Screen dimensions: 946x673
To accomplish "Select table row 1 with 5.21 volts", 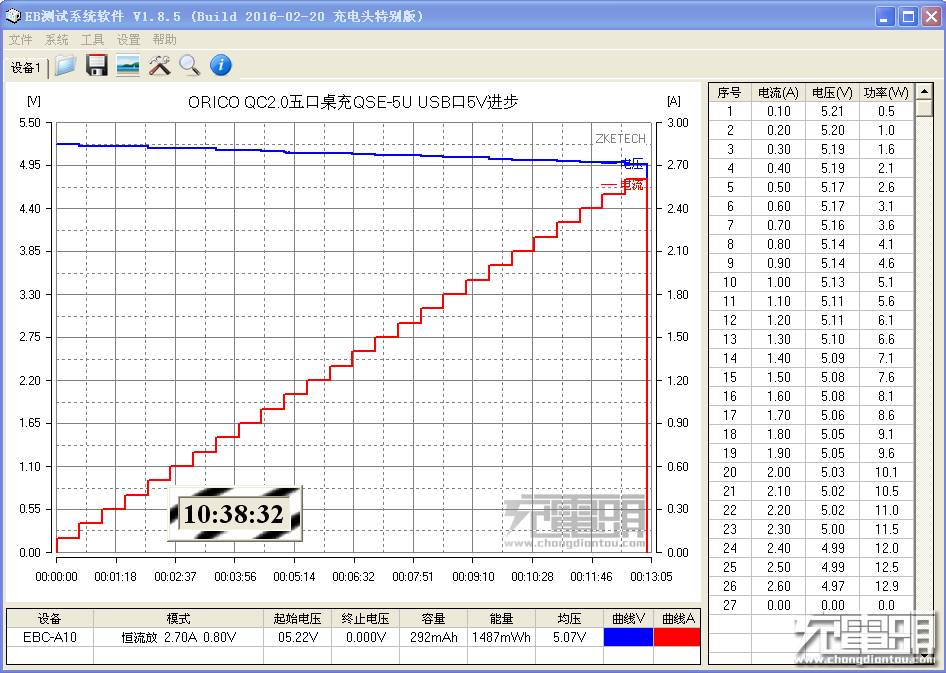I will [811, 111].
